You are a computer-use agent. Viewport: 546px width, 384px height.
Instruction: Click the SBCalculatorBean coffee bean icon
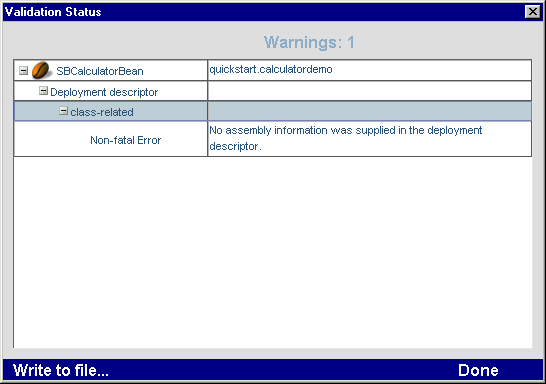41,70
